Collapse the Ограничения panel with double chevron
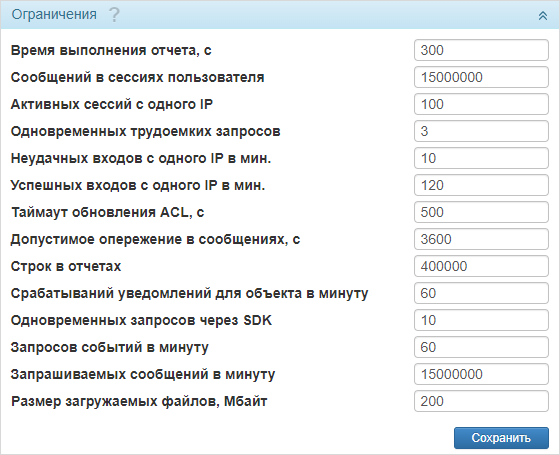 [x=542, y=15]
